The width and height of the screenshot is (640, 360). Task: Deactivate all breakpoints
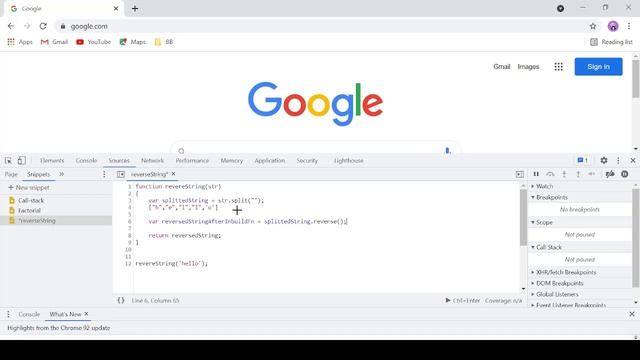coord(610,174)
